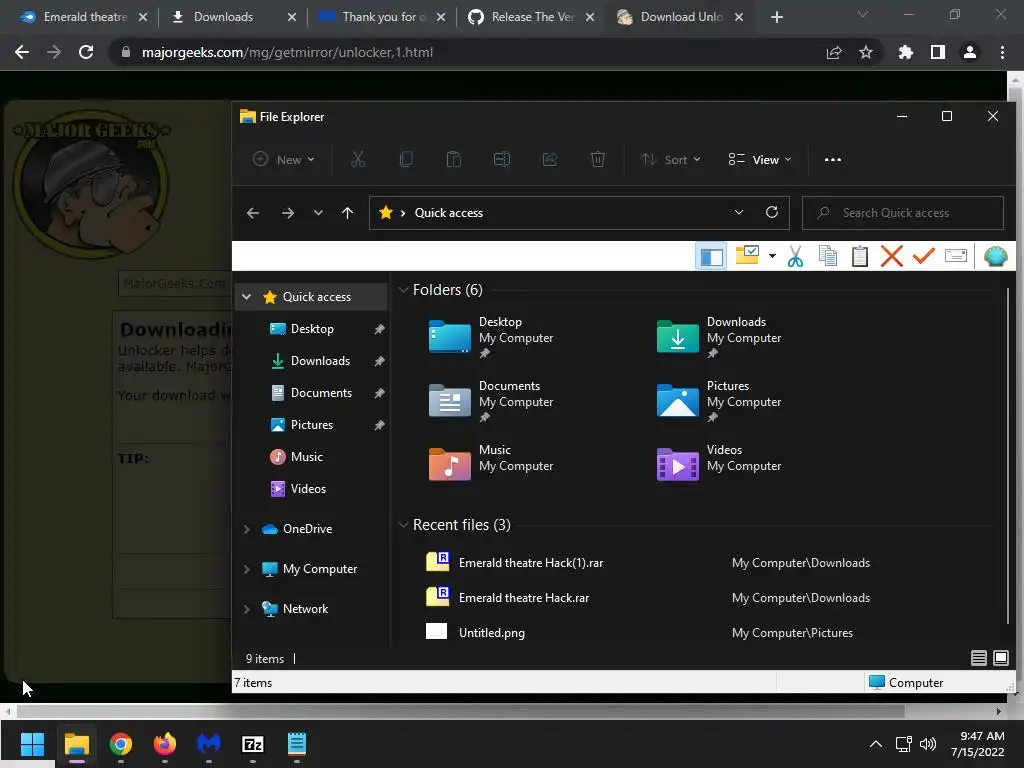
Task: Expand the OneDrive tree node
Action: coord(246,529)
